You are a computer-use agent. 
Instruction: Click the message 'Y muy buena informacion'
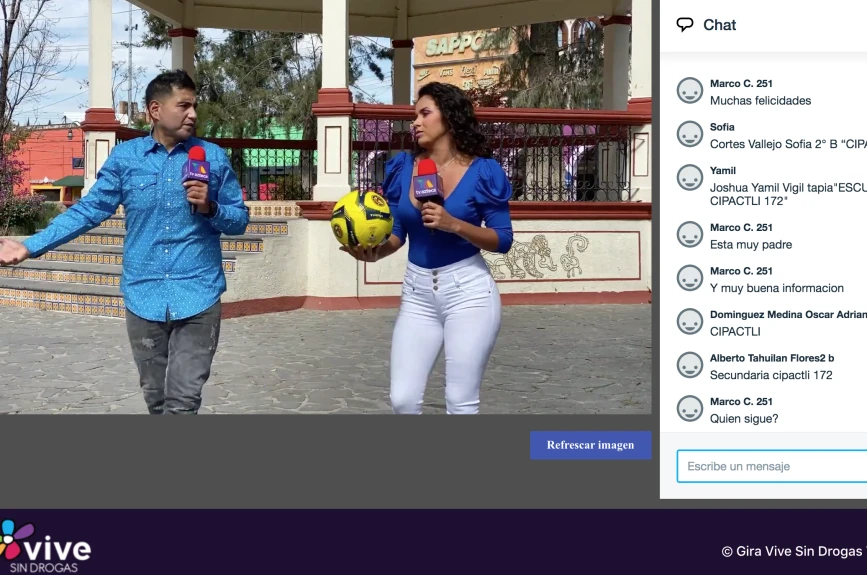click(777, 288)
